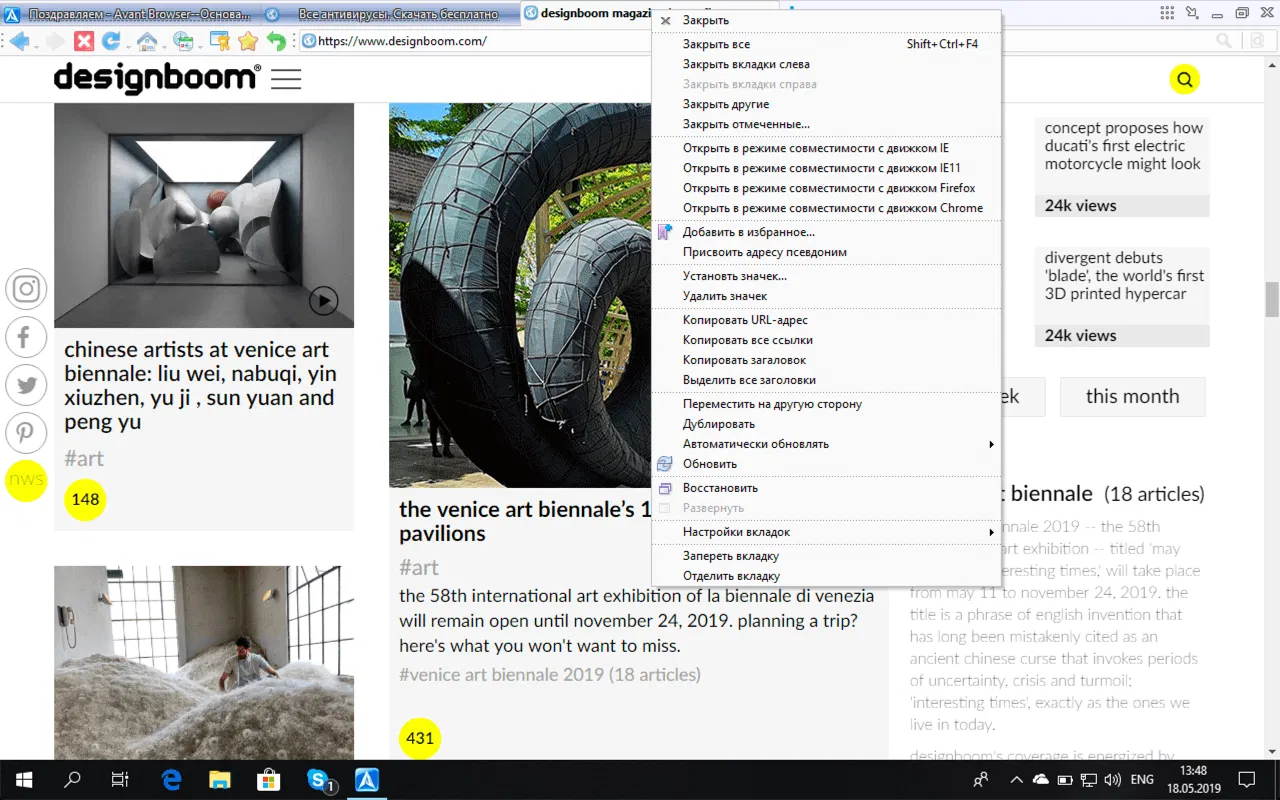Click the yellow 'nws' newsletter circle
This screenshot has height=800, width=1280.
pos(26,480)
